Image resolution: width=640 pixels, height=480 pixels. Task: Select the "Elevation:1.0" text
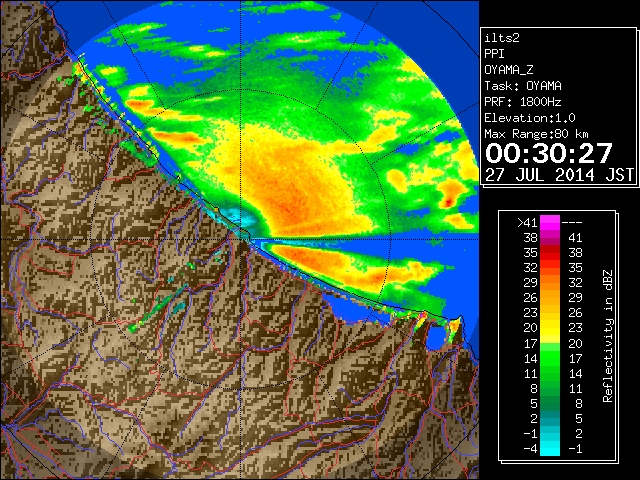point(530,118)
